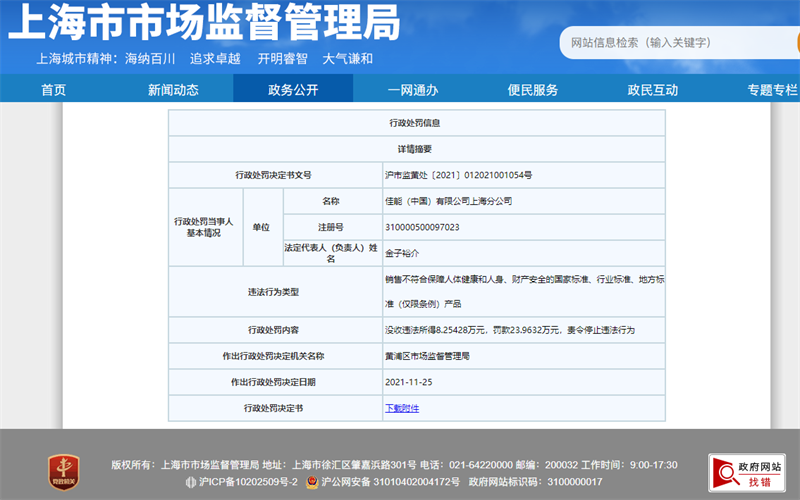
Task: Click the 详情摘要 section heading row
Action: (x=415, y=148)
